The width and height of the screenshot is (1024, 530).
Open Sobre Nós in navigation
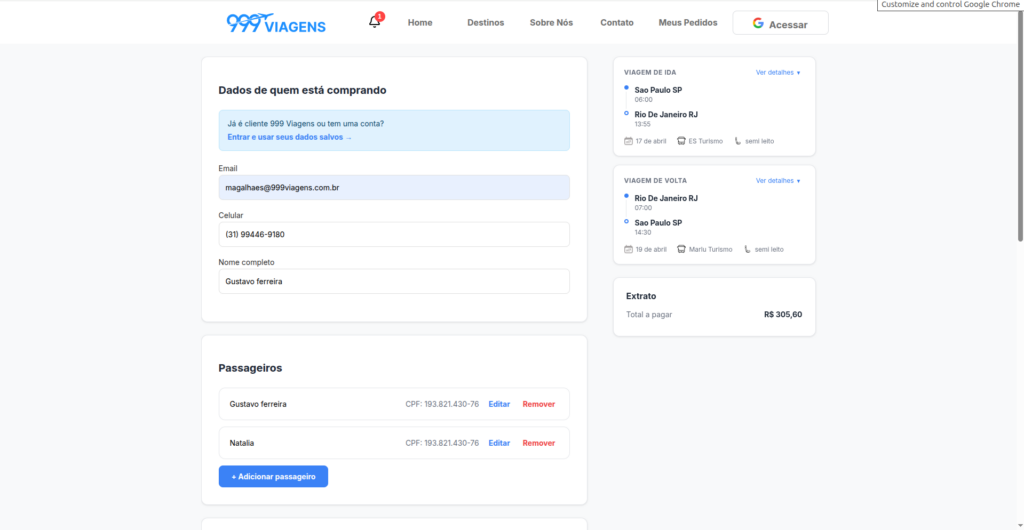(x=551, y=23)
